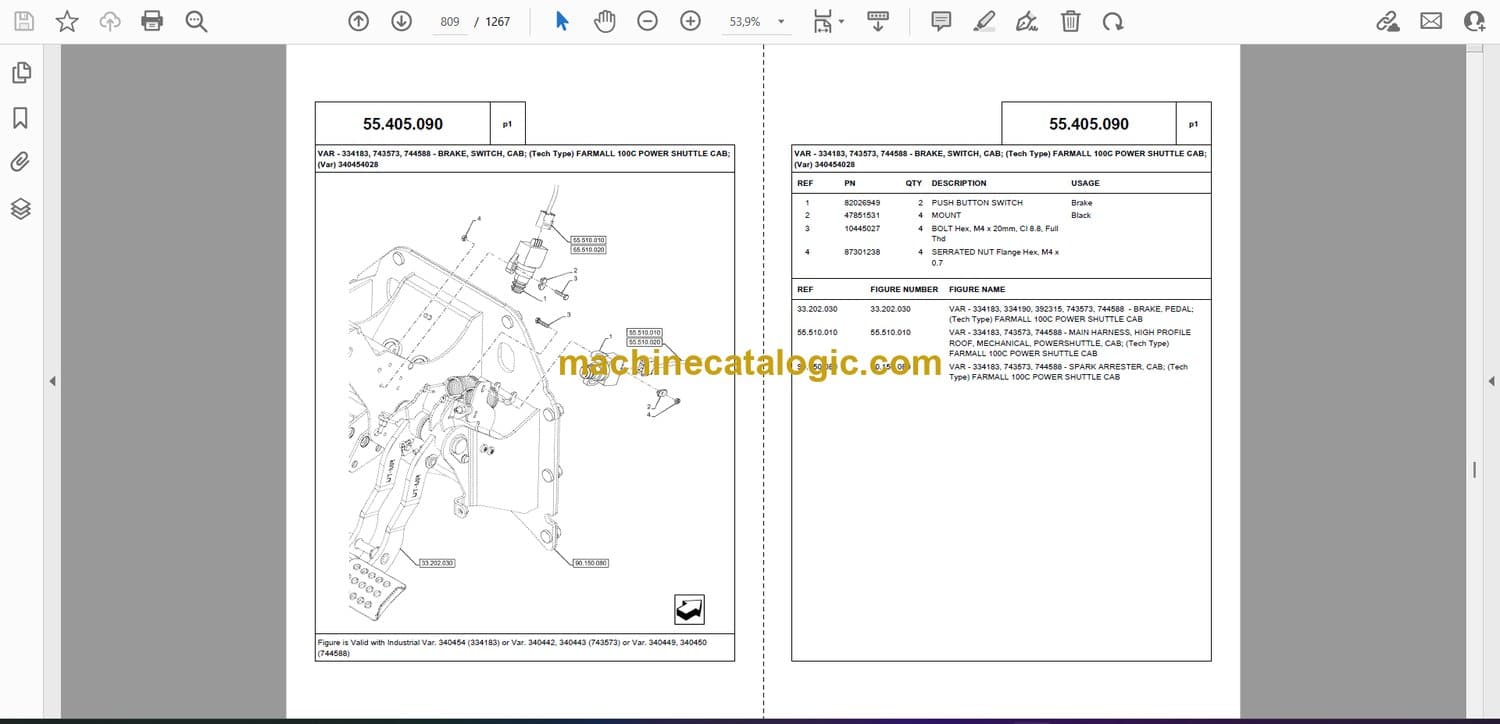The height and width of the screenshot is (724, 1500).
Task: Open the Page Thumbnails panel
Action: tap(21, 72)
